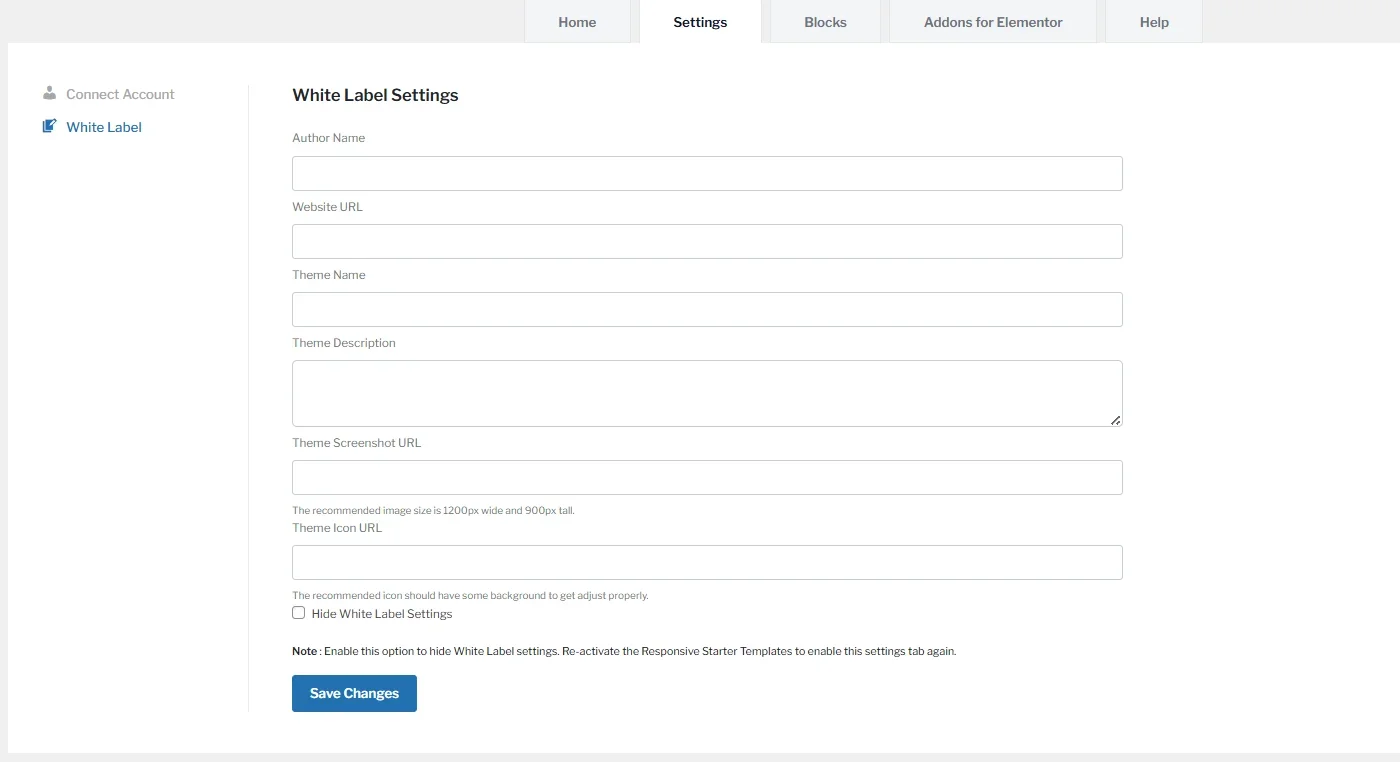The width and height of the screenshot is (1400, 762).
Task: Focus the Theme Screenshot URL field
Action: [x=706, y=477]
